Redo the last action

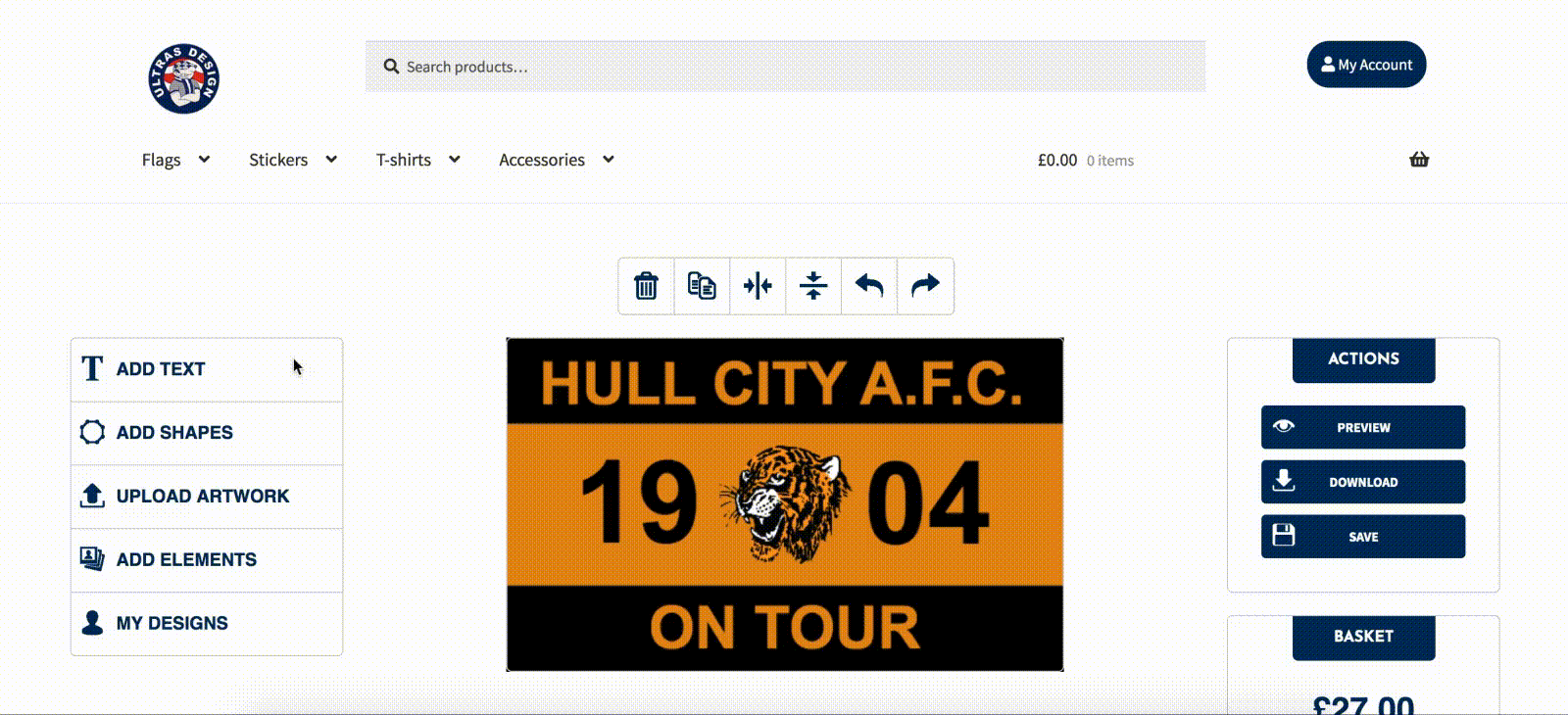(925, 286)
